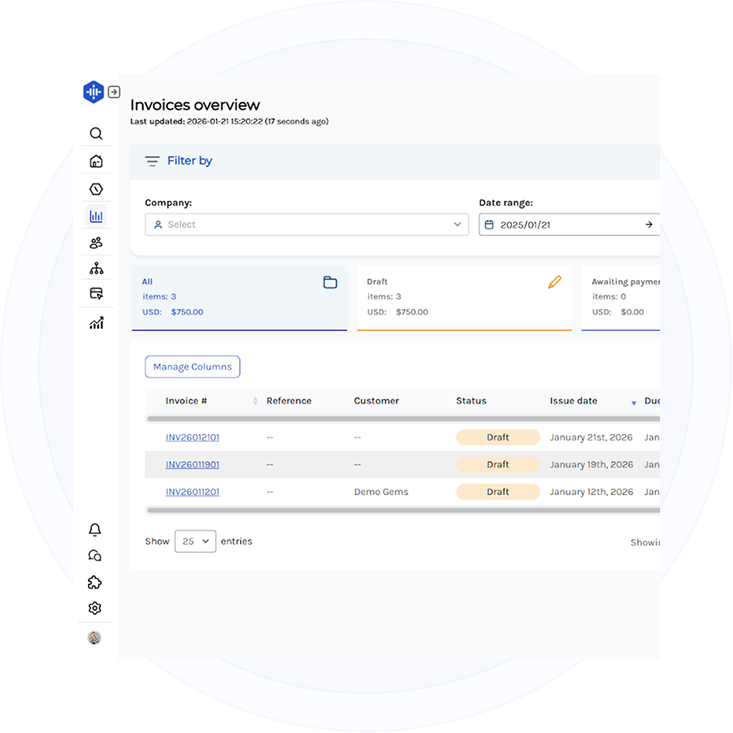Open settings gear in sidebar
The image size is (733, 733).
click(95, 608)
